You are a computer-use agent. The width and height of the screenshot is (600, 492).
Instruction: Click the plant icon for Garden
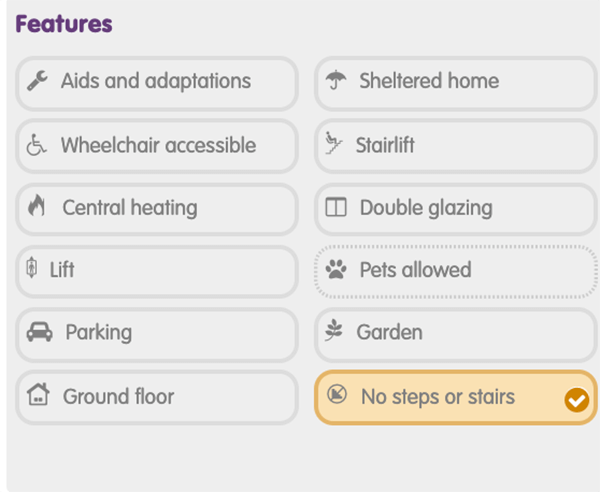(334, 330)
